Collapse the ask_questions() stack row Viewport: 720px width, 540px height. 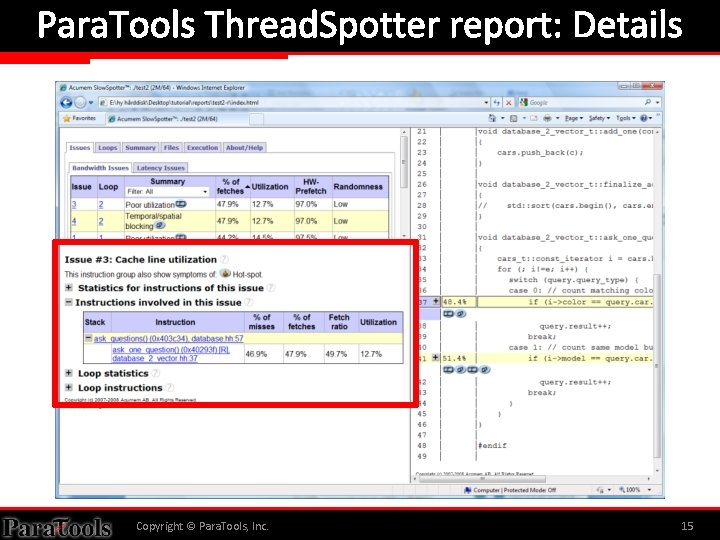(88, 338)
